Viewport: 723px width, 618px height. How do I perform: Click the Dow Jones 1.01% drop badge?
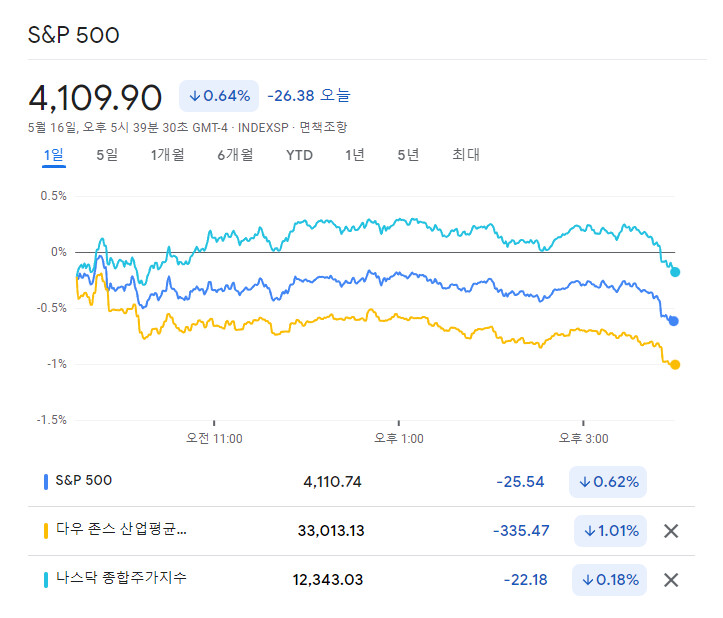coord(610,531)
